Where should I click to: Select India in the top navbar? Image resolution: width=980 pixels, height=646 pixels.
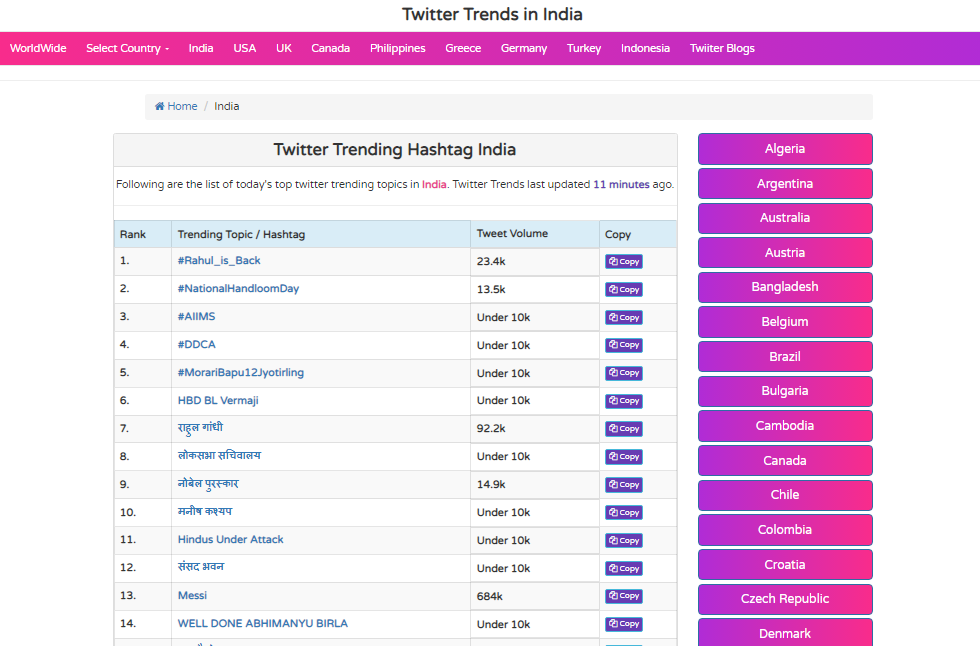point(201,48)
